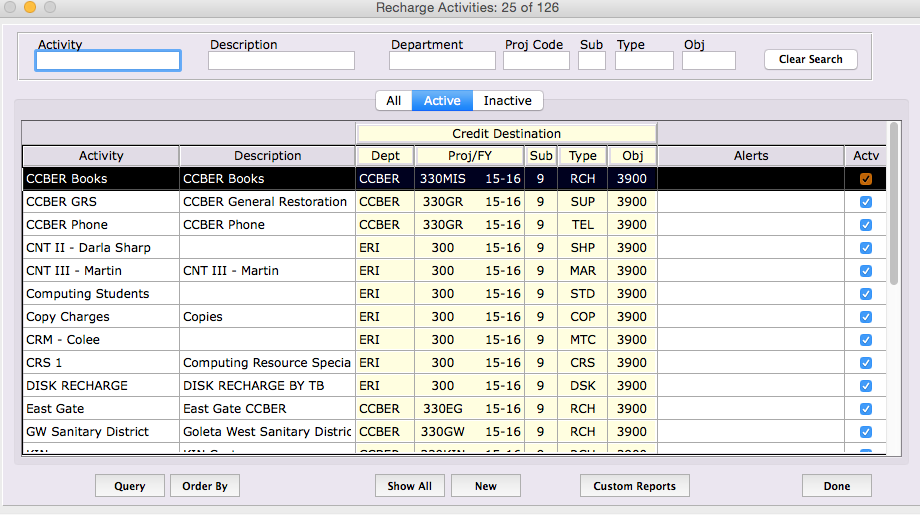Select the GW Sanitary District activity cell
Viewport: 920px width, 515px height.
pyautogui.click(x=101, y=432)
